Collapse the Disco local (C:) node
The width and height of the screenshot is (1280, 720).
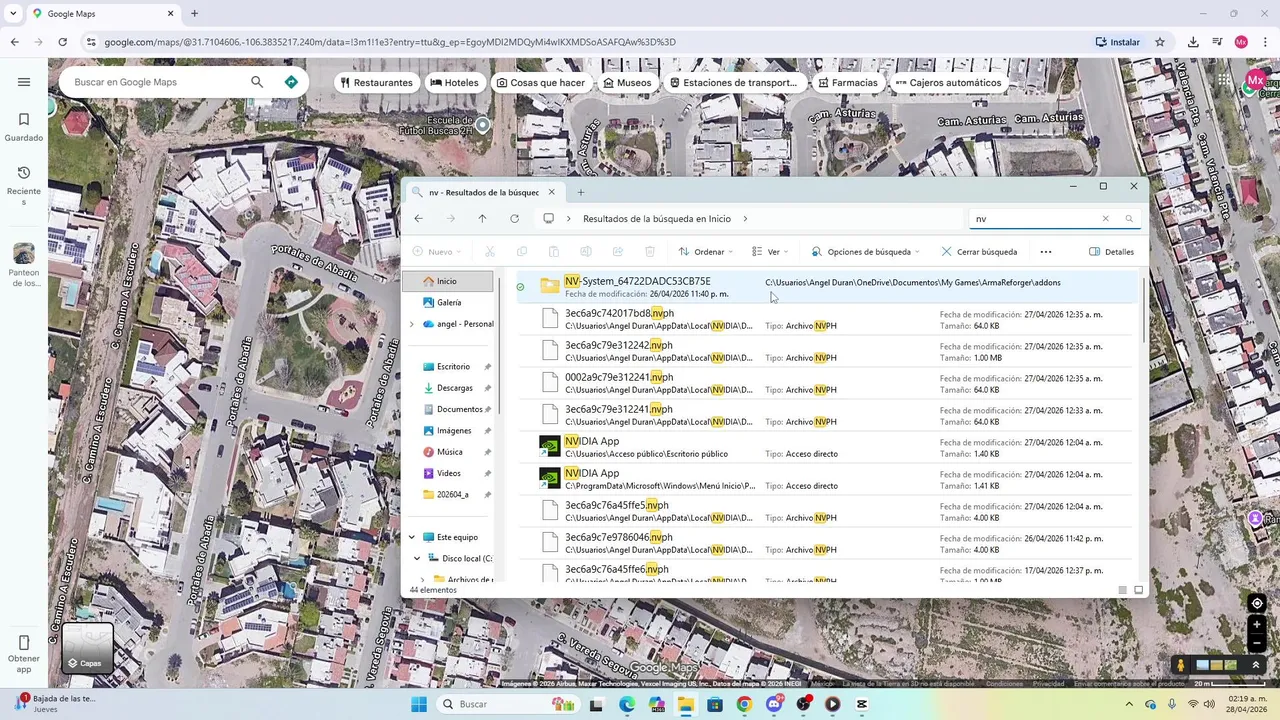tap(417, 558)
